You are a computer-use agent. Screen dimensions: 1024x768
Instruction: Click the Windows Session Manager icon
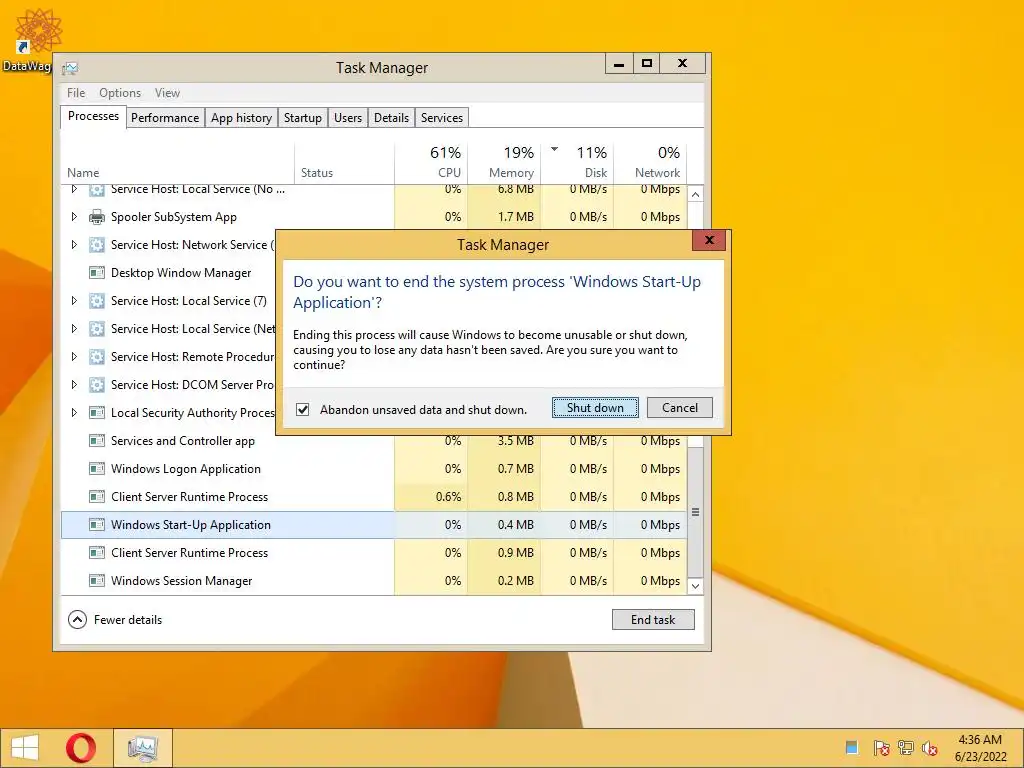click(x=97, y=581)
